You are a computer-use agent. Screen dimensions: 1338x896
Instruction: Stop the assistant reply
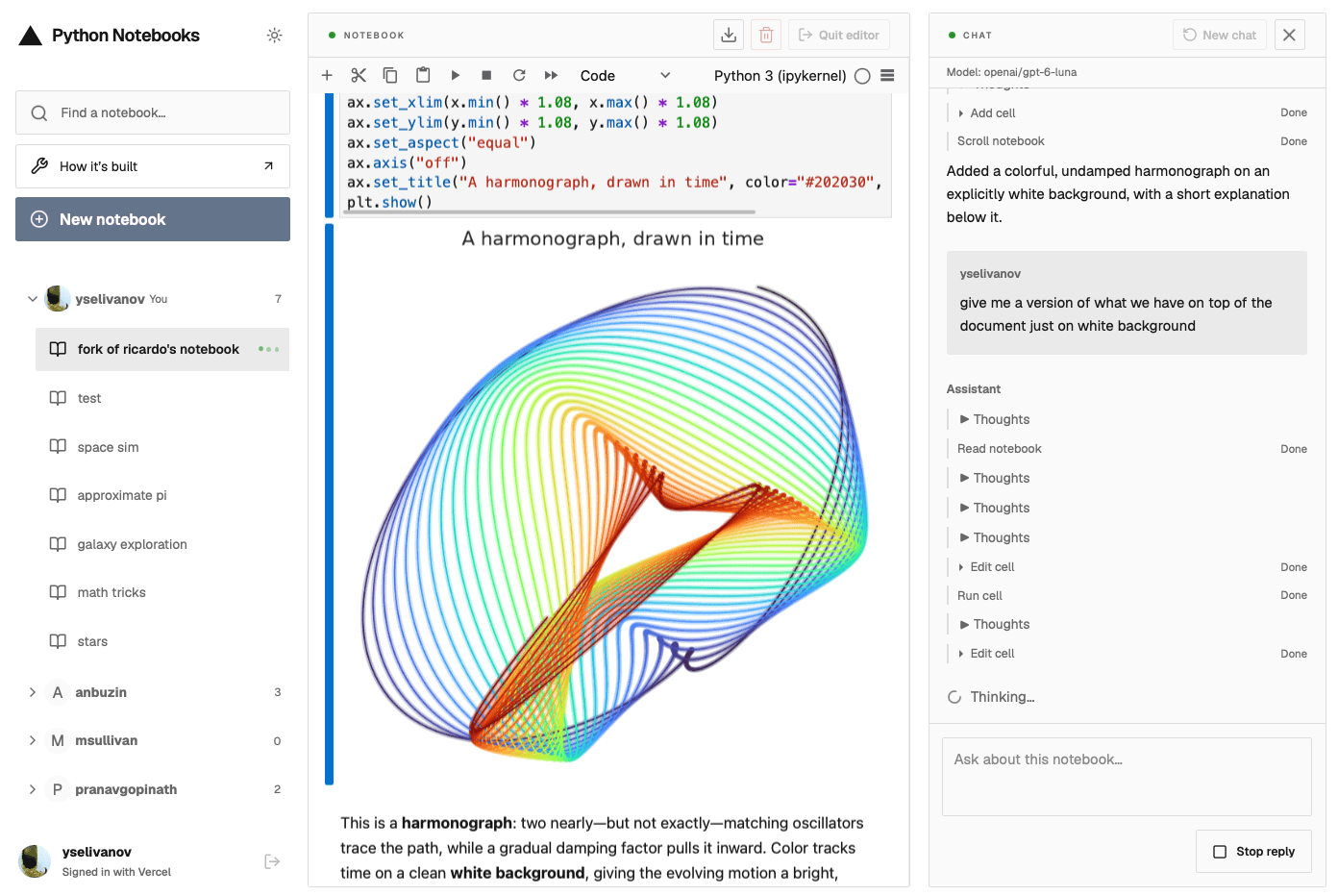pyautogui.click(x=1253, y=852)
